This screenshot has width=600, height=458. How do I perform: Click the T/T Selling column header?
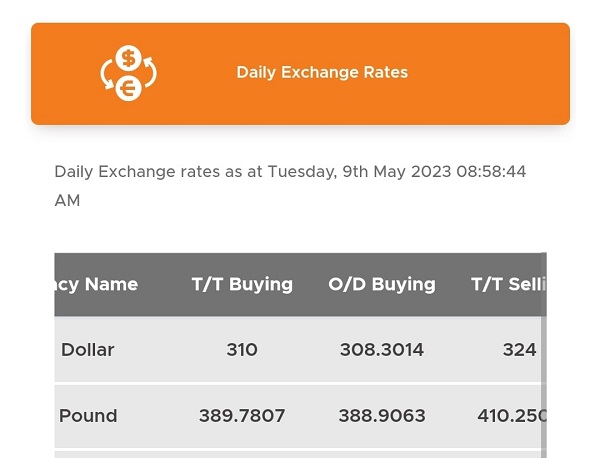(x=509, y=284)
